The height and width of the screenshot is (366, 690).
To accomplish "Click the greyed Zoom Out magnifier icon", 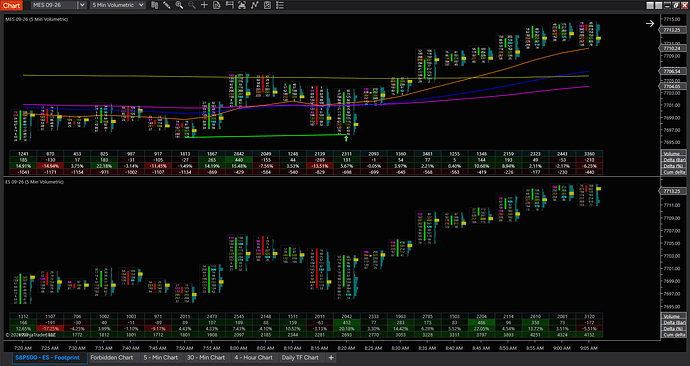I will tap(192, 5).
